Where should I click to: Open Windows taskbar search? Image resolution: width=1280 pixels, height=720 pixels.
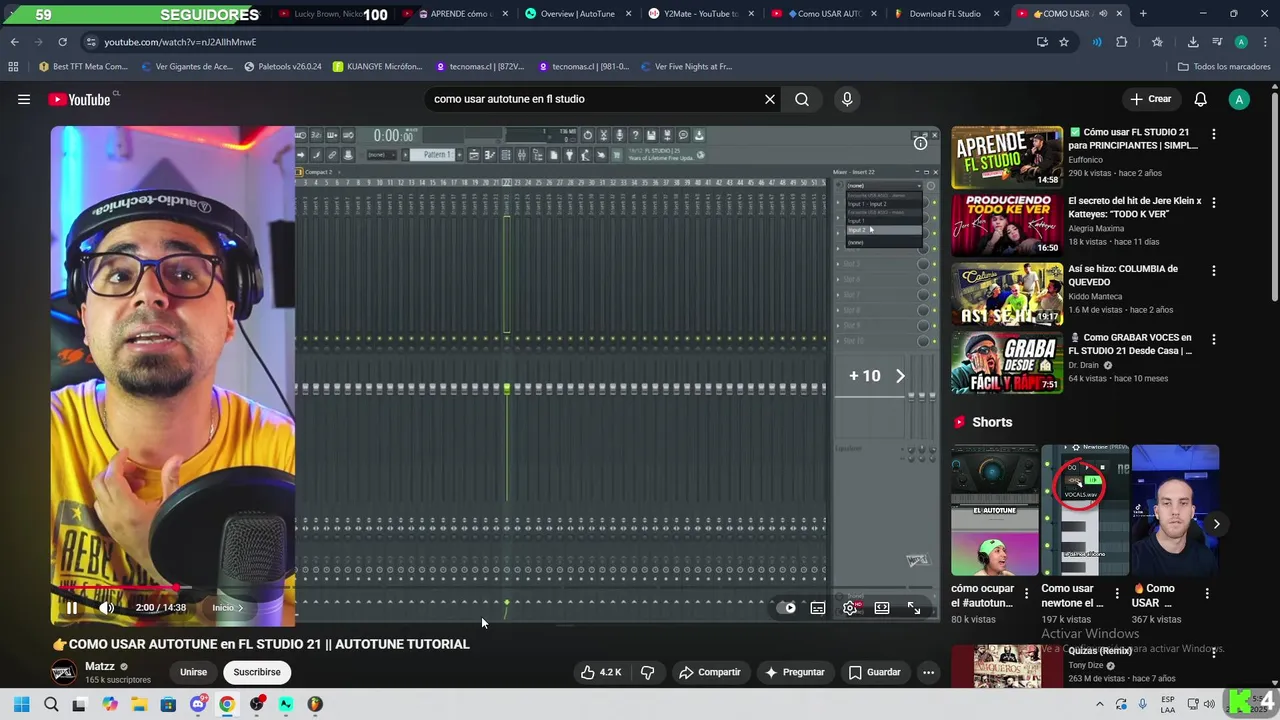pyautogui.click(x=51, y=704)
